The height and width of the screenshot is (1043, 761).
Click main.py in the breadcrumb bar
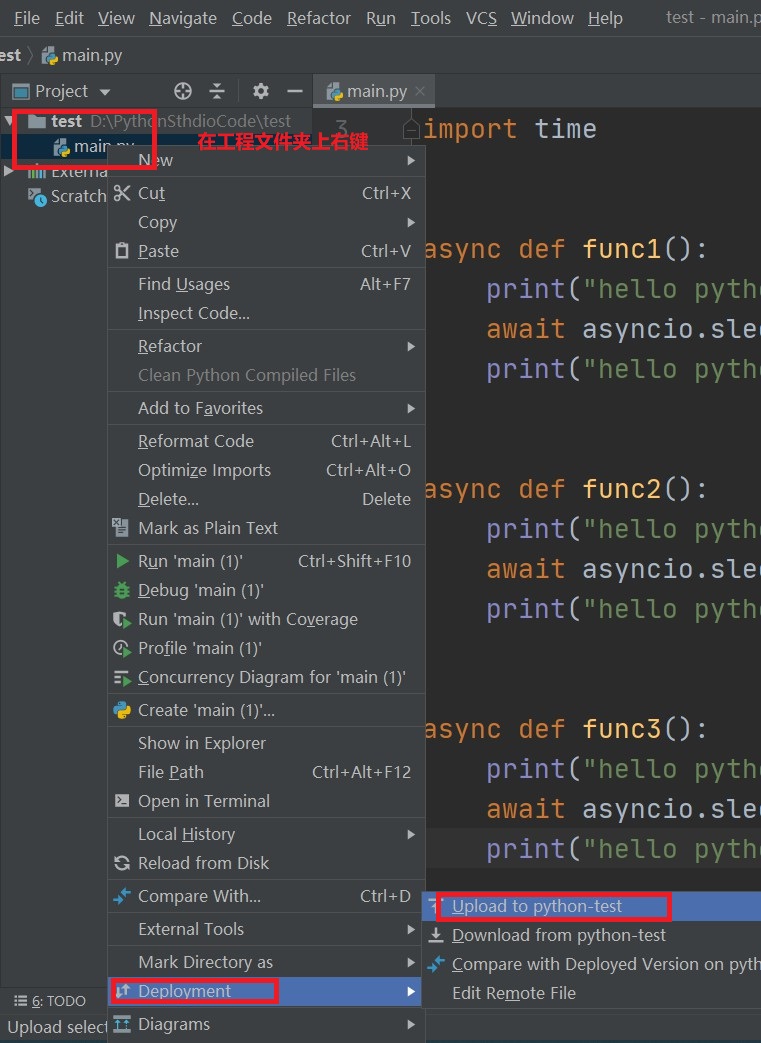82,55
